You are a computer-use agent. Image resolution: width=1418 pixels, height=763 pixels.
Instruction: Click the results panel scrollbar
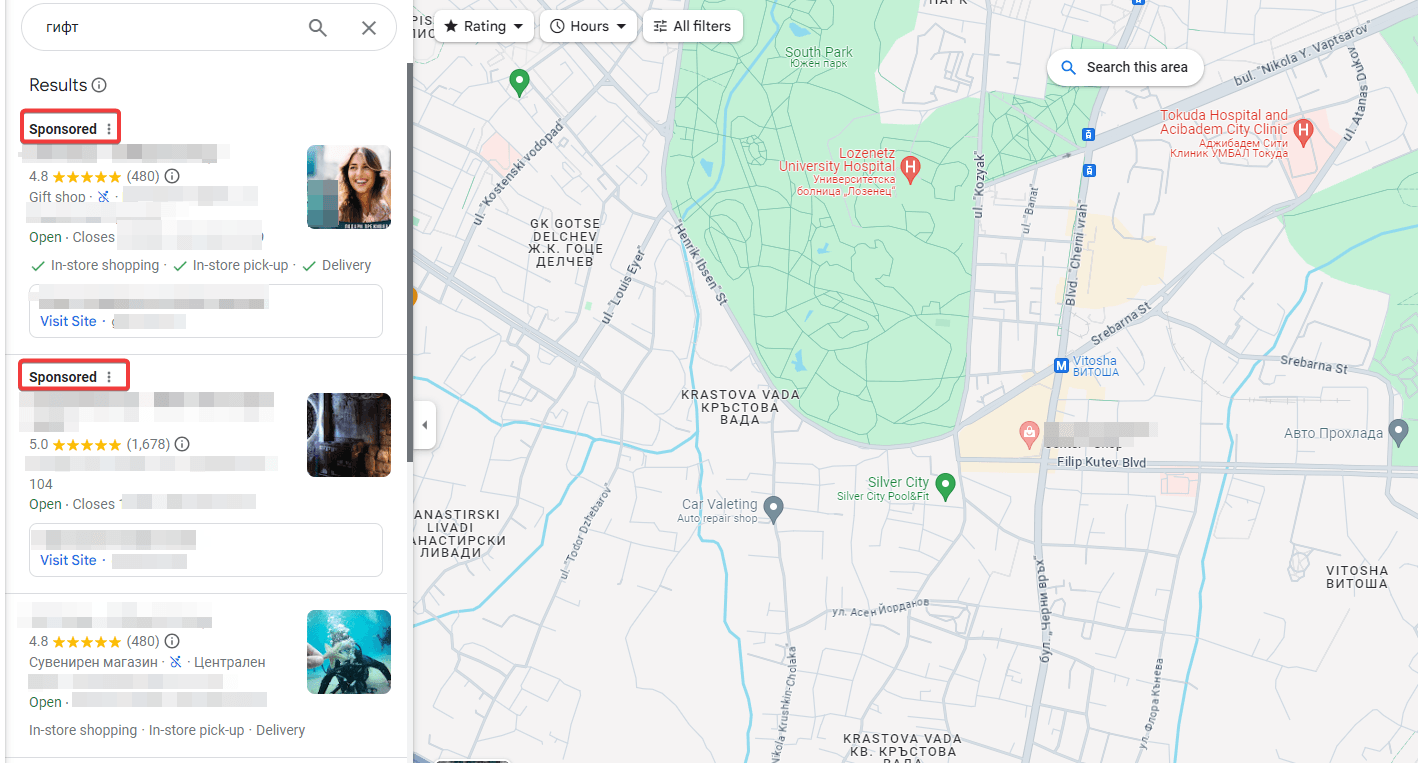pyautogui.click(x=409, y=260)
